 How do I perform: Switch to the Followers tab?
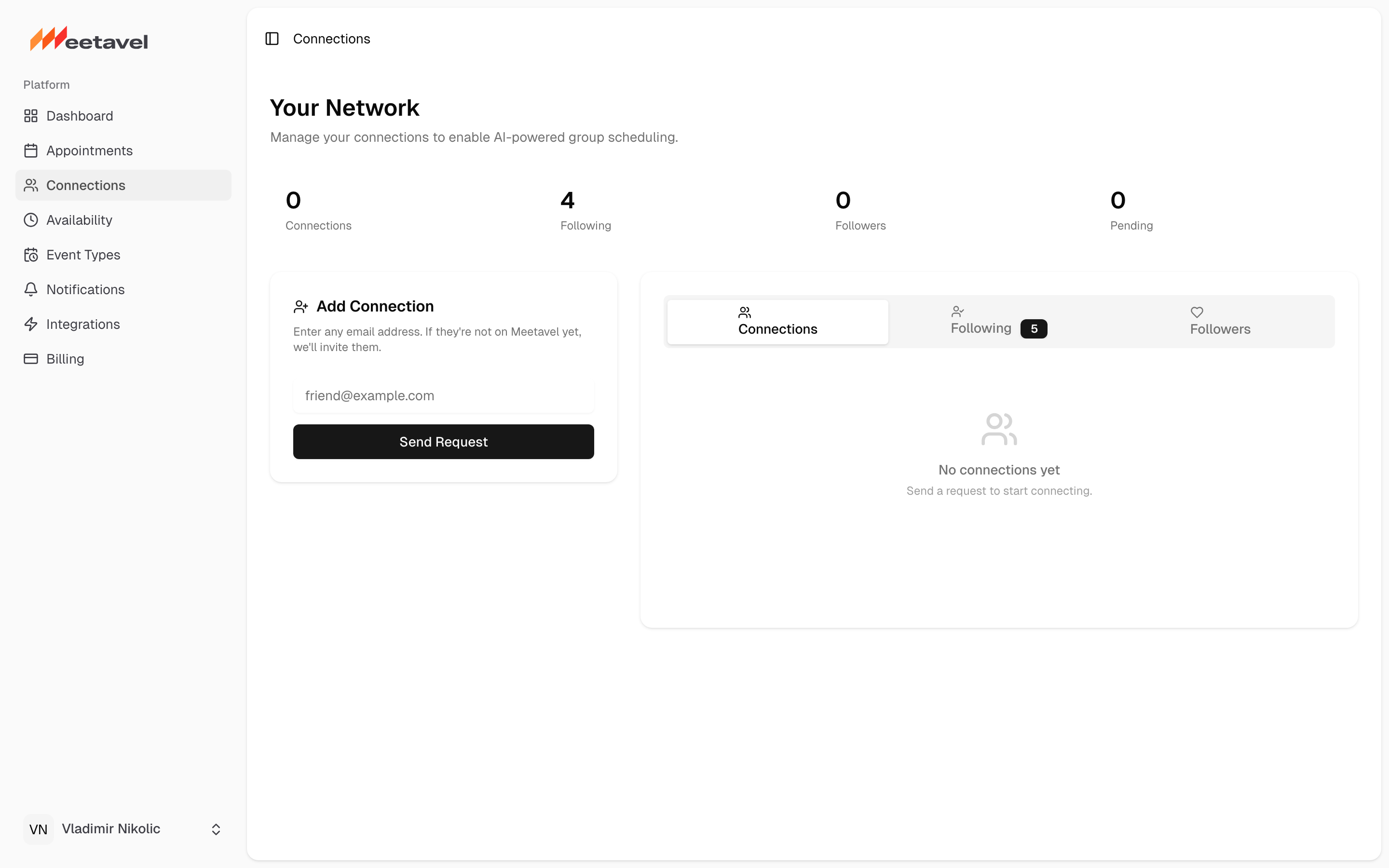pos(1220,322)
